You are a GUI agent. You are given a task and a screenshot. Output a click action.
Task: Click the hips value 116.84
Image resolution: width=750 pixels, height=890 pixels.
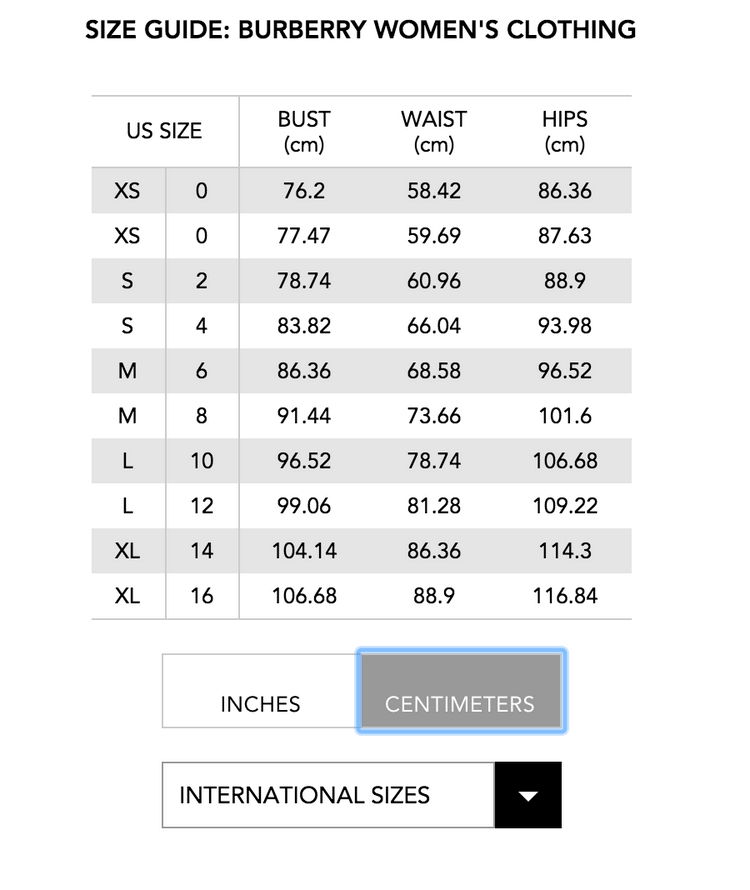click(x=565, y=596)
